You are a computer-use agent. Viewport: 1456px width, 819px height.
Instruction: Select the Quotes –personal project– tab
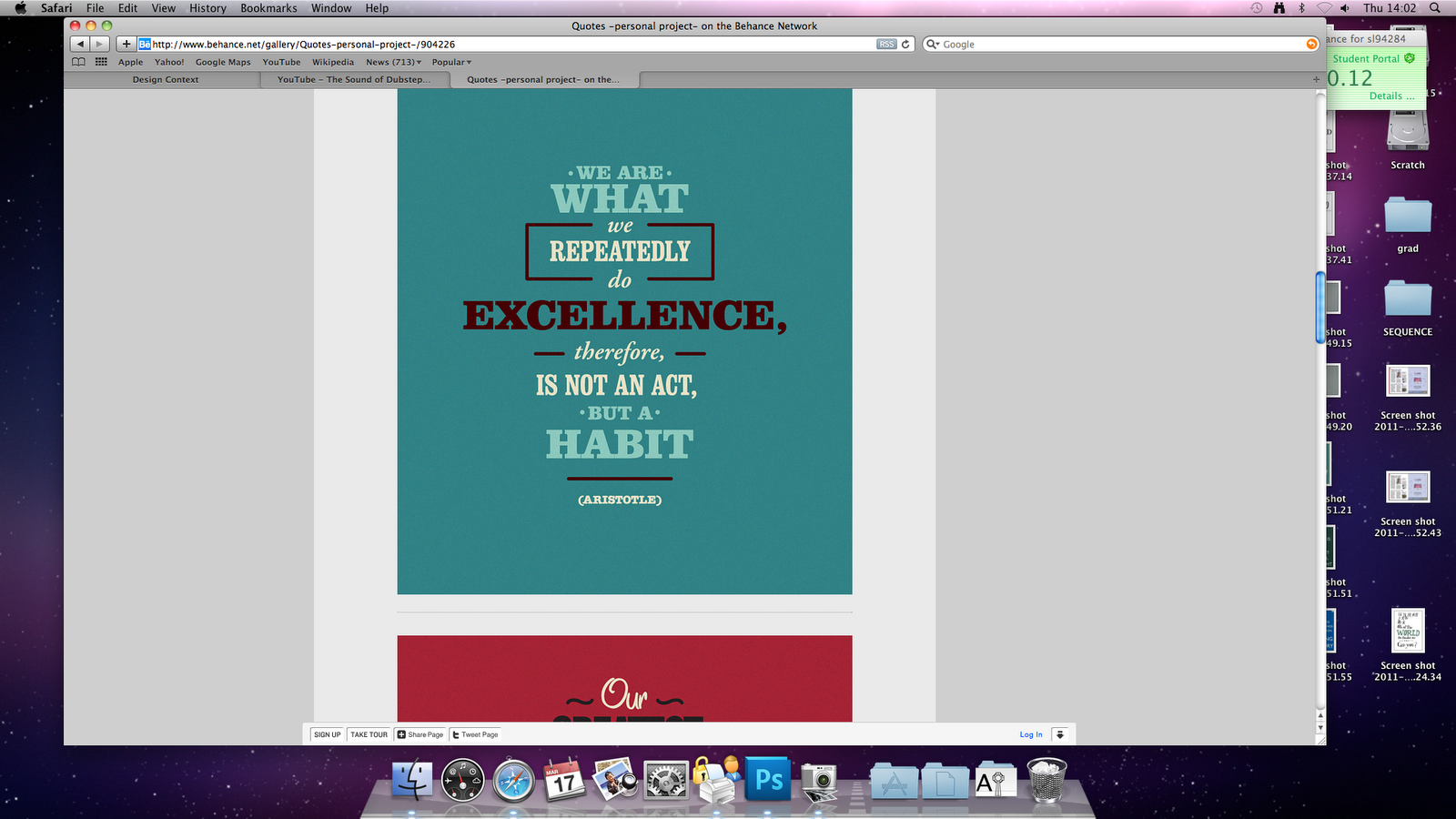(x=543, y=80)
